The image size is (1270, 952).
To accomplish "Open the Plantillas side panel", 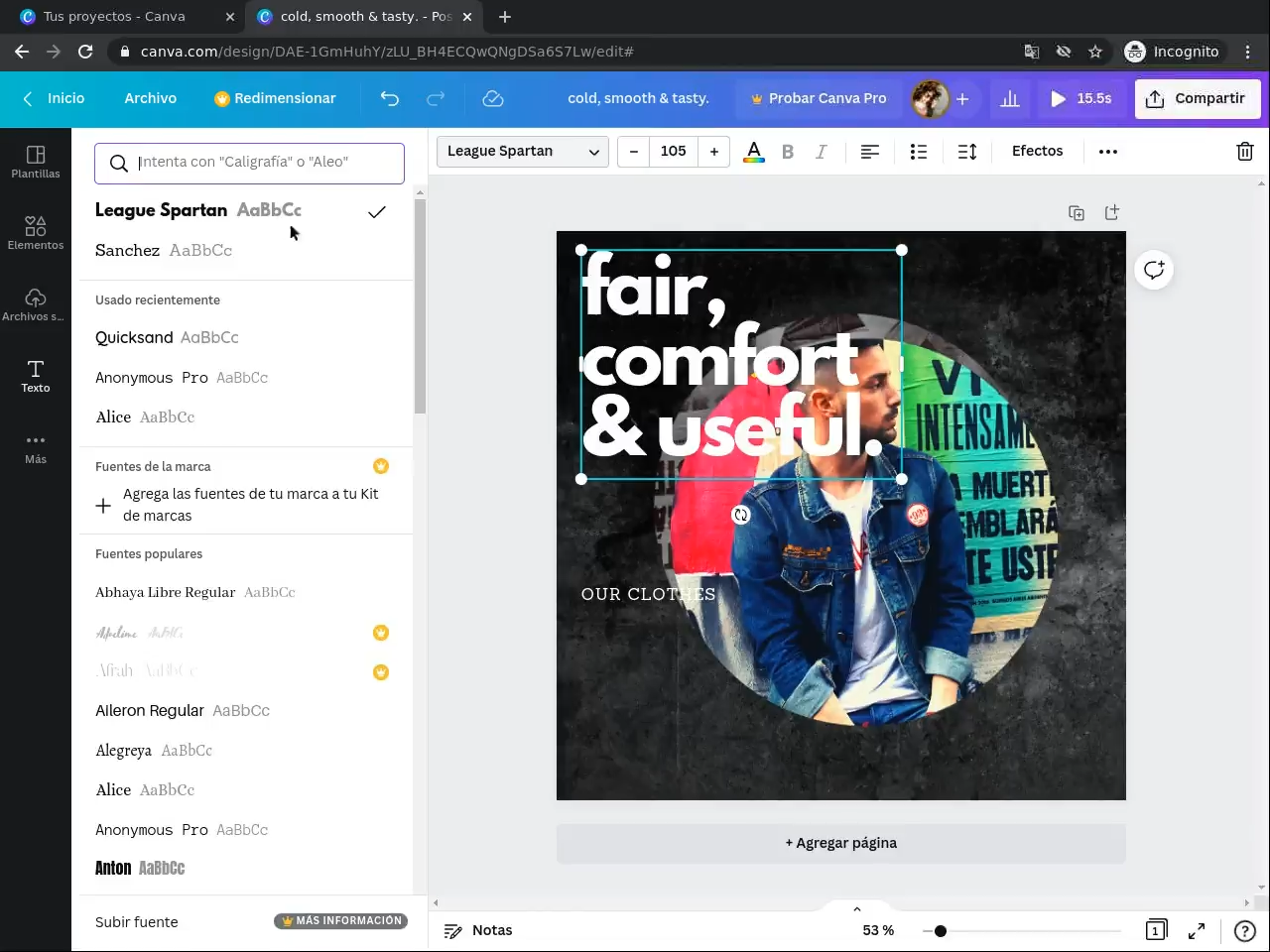I will coord(36,162).
